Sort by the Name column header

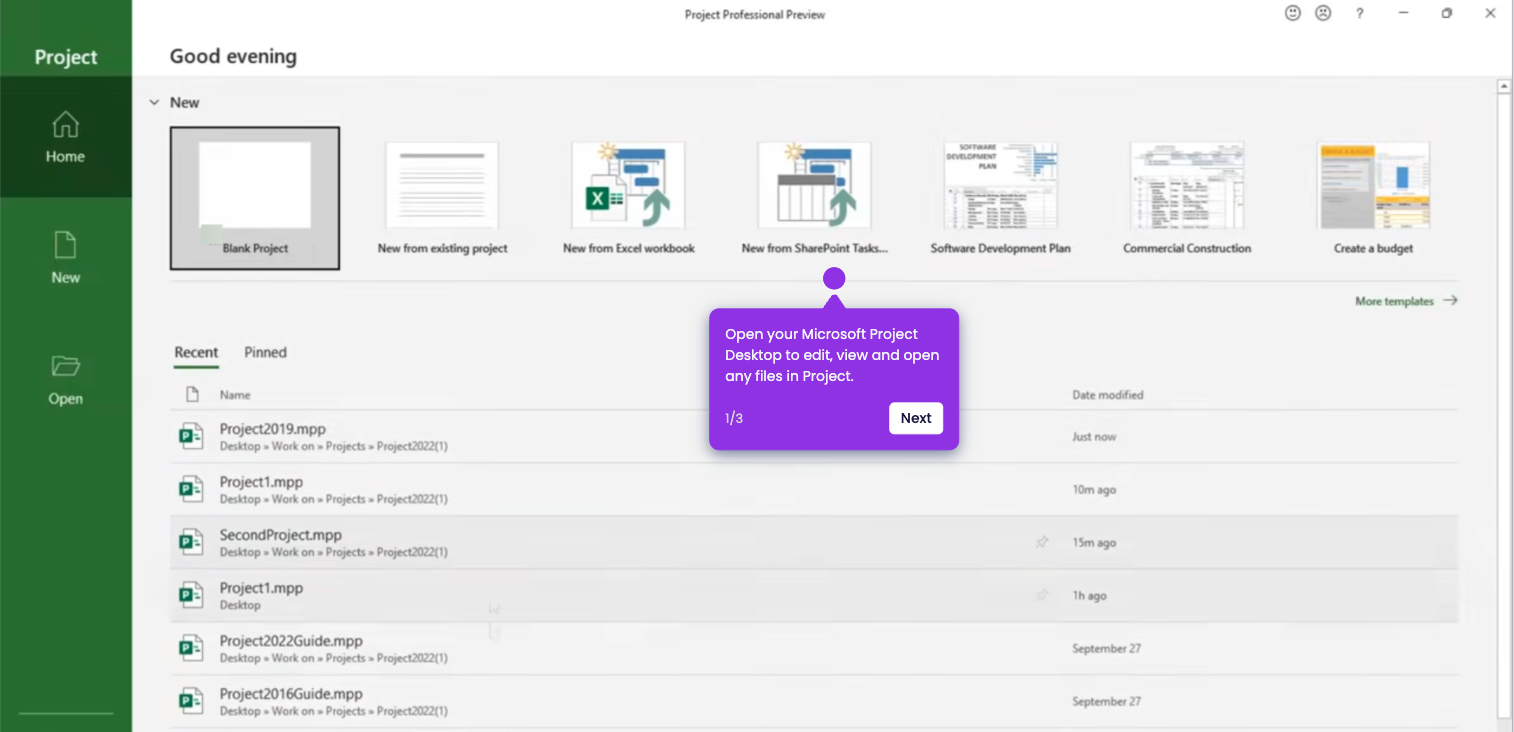click(x=235, y=395)
